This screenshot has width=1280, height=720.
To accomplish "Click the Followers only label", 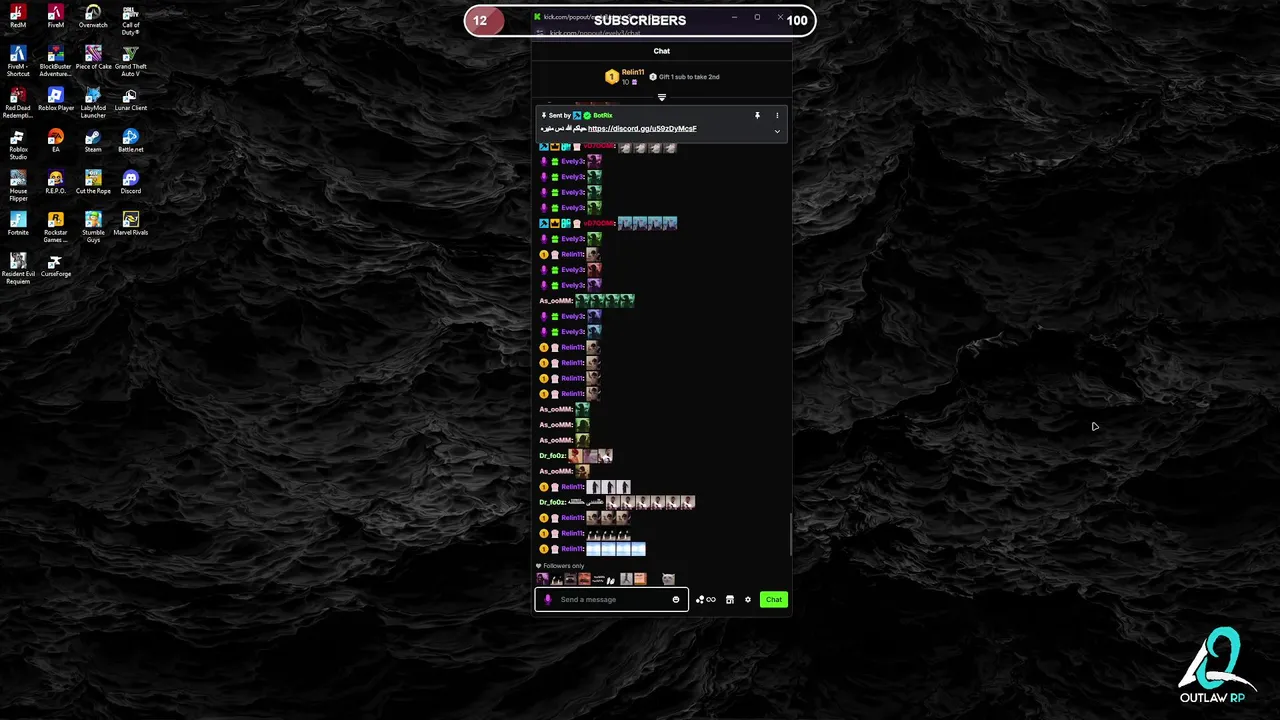I will coord(563,566).
